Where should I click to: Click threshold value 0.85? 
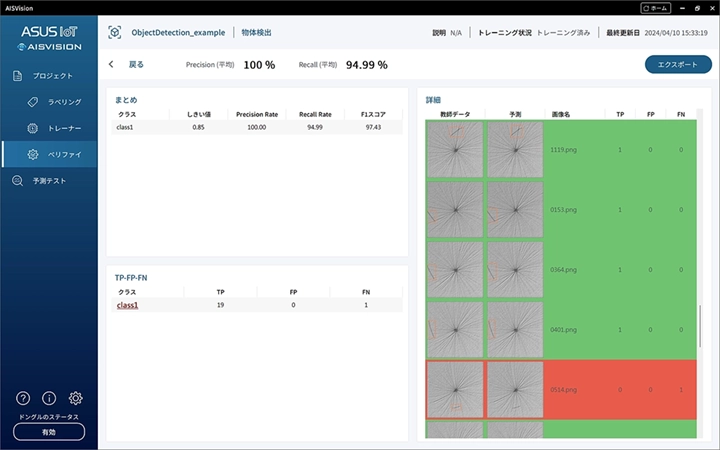coord(198,127)
